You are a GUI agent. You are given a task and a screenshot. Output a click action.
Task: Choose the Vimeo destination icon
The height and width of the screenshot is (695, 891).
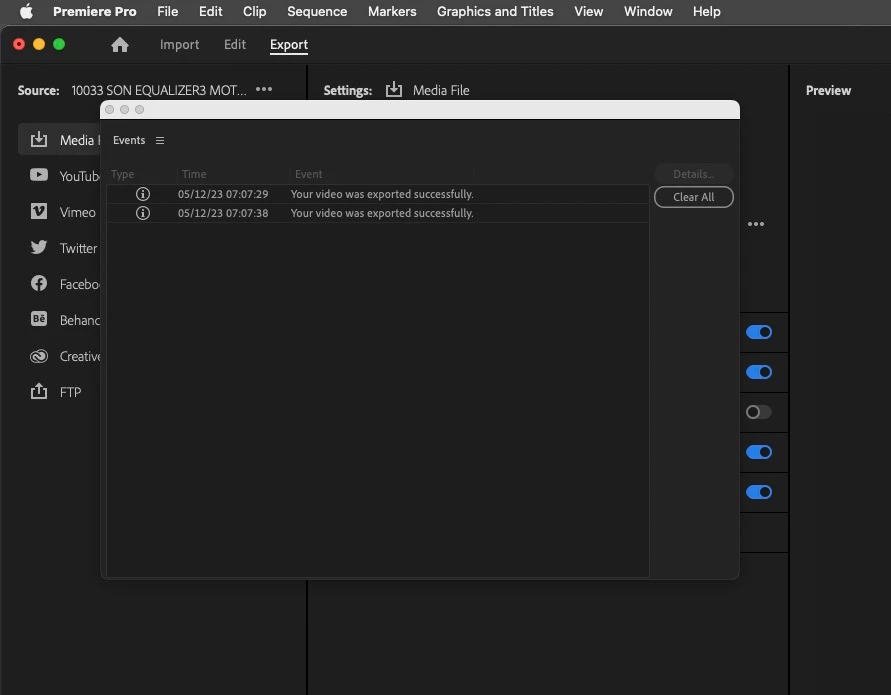[39, 211]
